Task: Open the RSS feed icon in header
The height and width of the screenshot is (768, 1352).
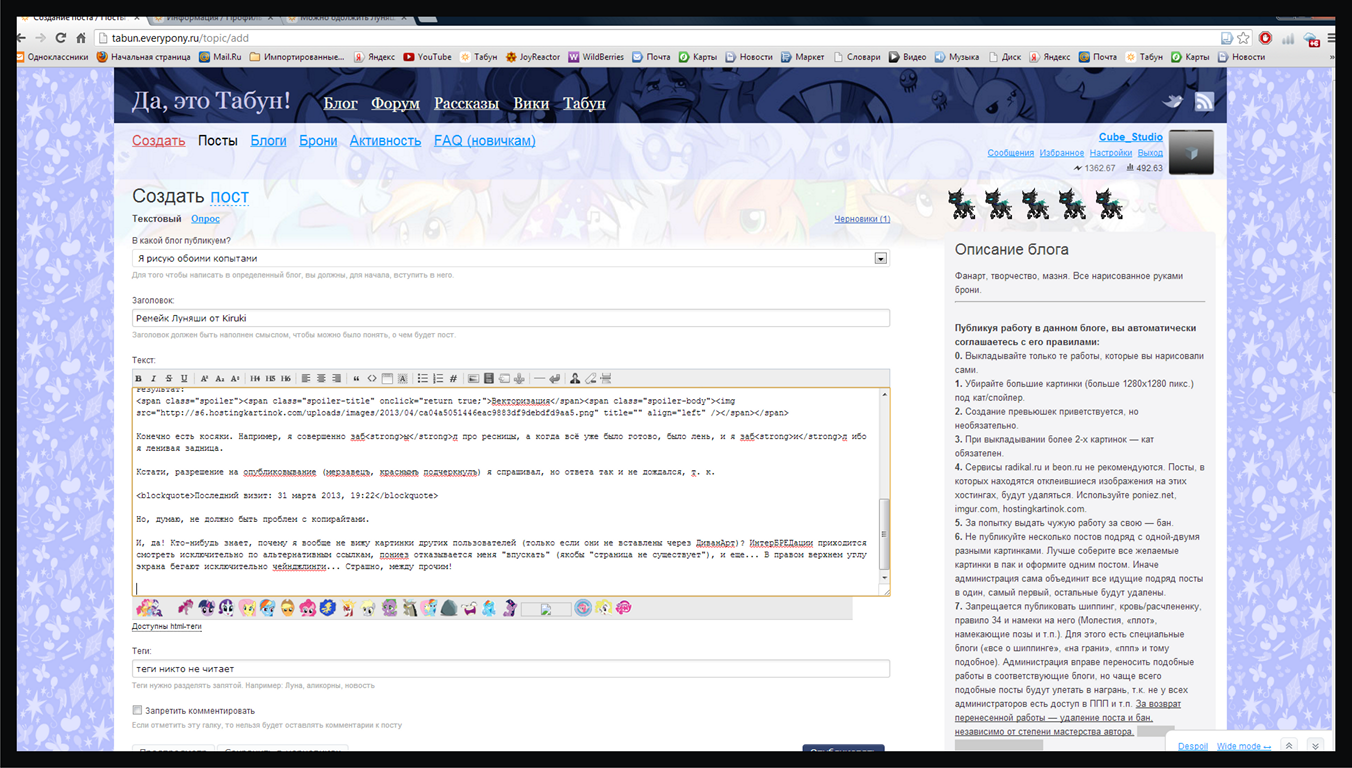Action: 1204,101
